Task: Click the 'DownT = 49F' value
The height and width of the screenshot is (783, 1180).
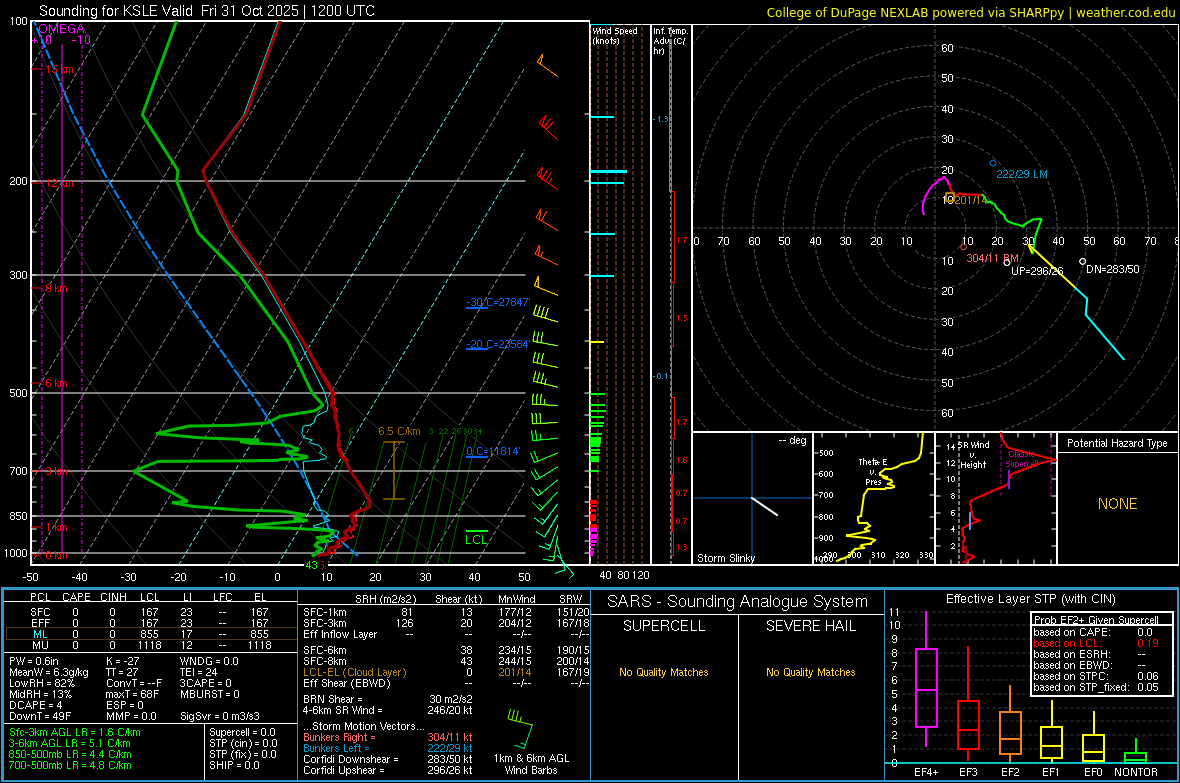Action: tap(40, 716)
